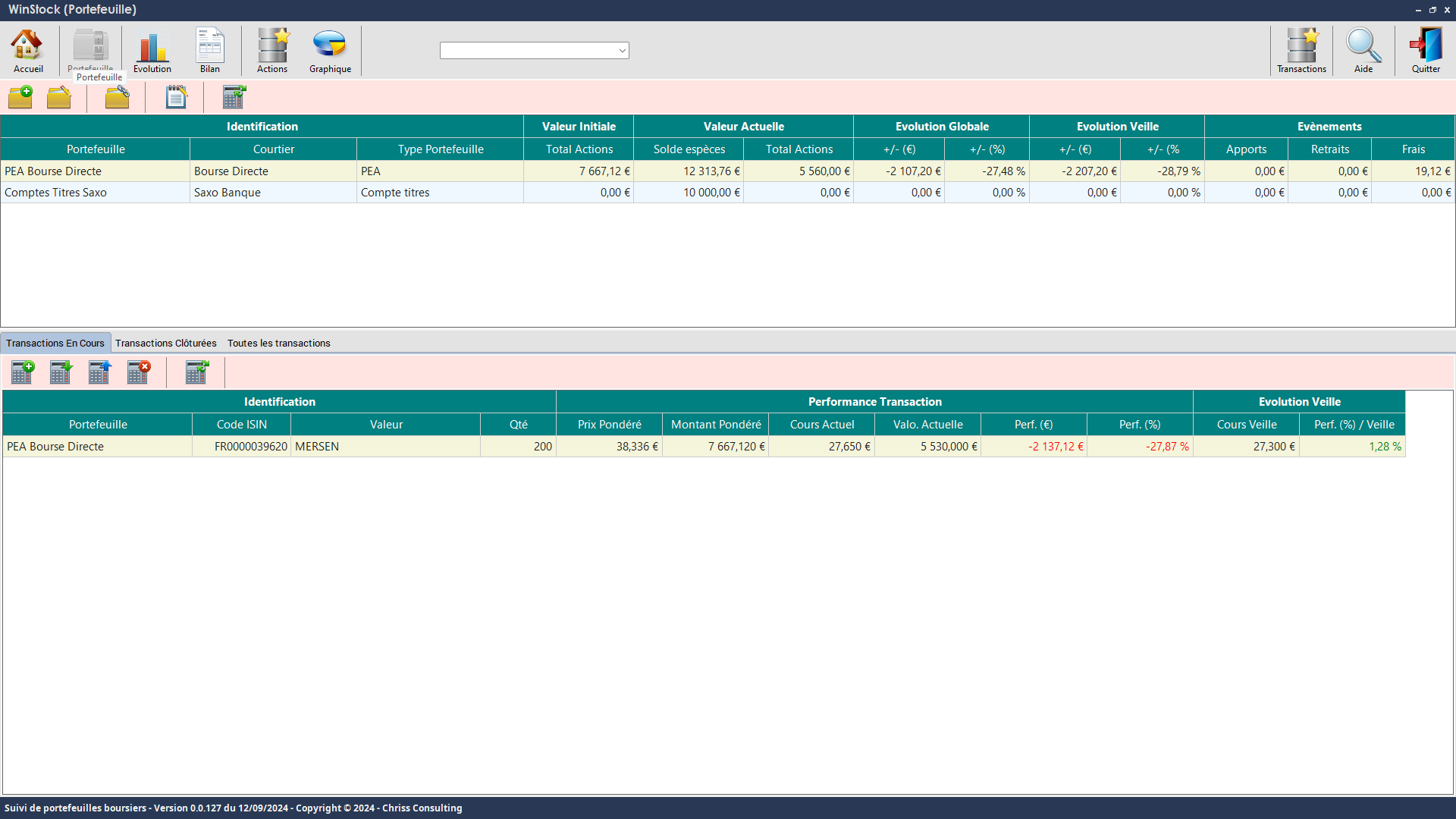Open the Evolution bar chart view
The image size is (1456, 819).
[x=152, y=51]
